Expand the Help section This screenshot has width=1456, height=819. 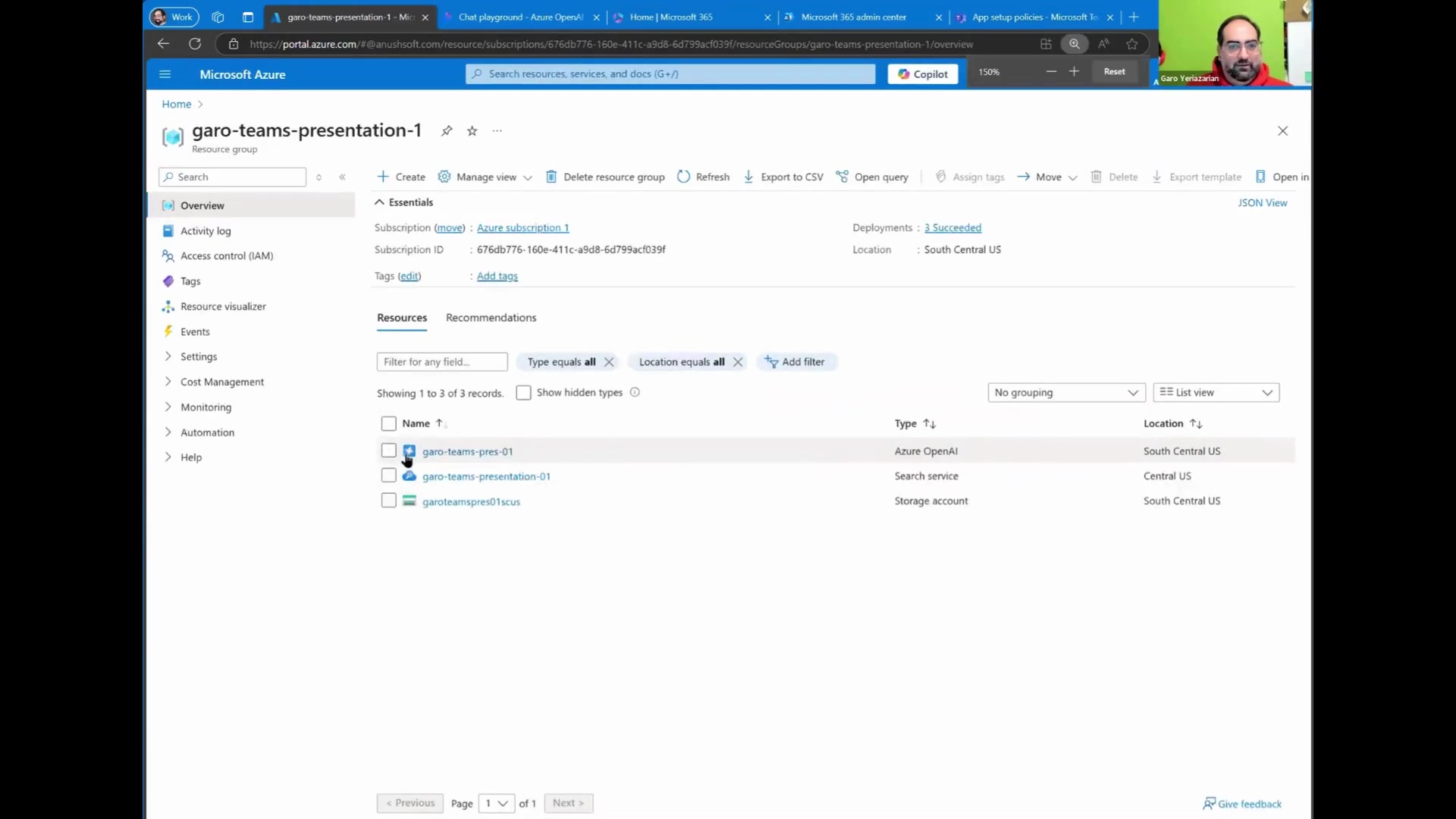click(191, 457)
